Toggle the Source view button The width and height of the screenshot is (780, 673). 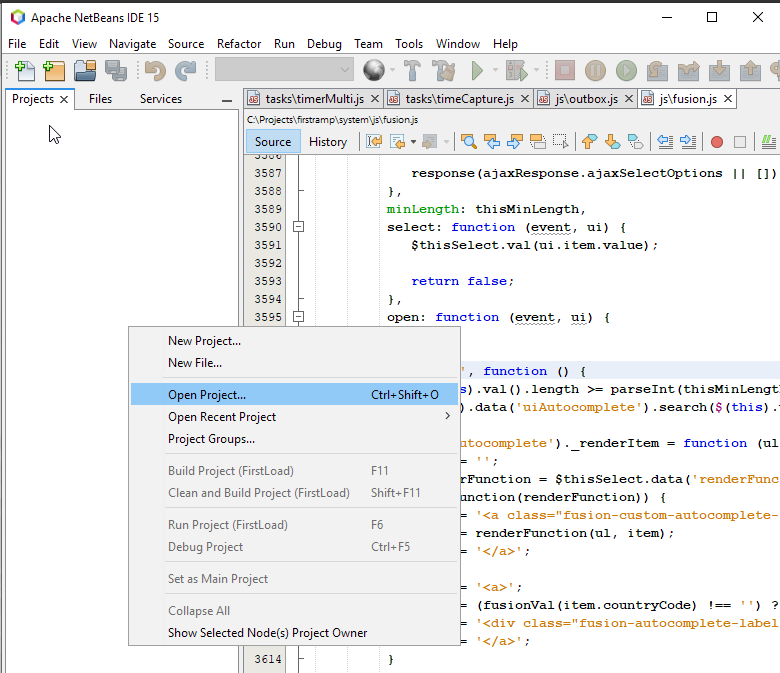pyautogui.click(x=272, y=142)
